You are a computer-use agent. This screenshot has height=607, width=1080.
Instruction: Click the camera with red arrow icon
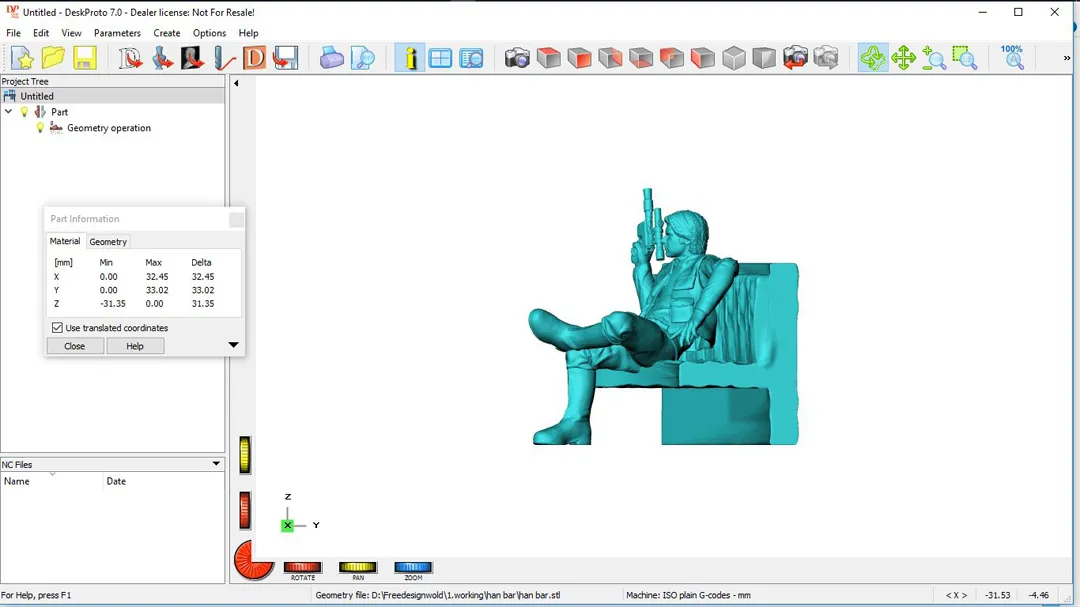tap(795, 58)
